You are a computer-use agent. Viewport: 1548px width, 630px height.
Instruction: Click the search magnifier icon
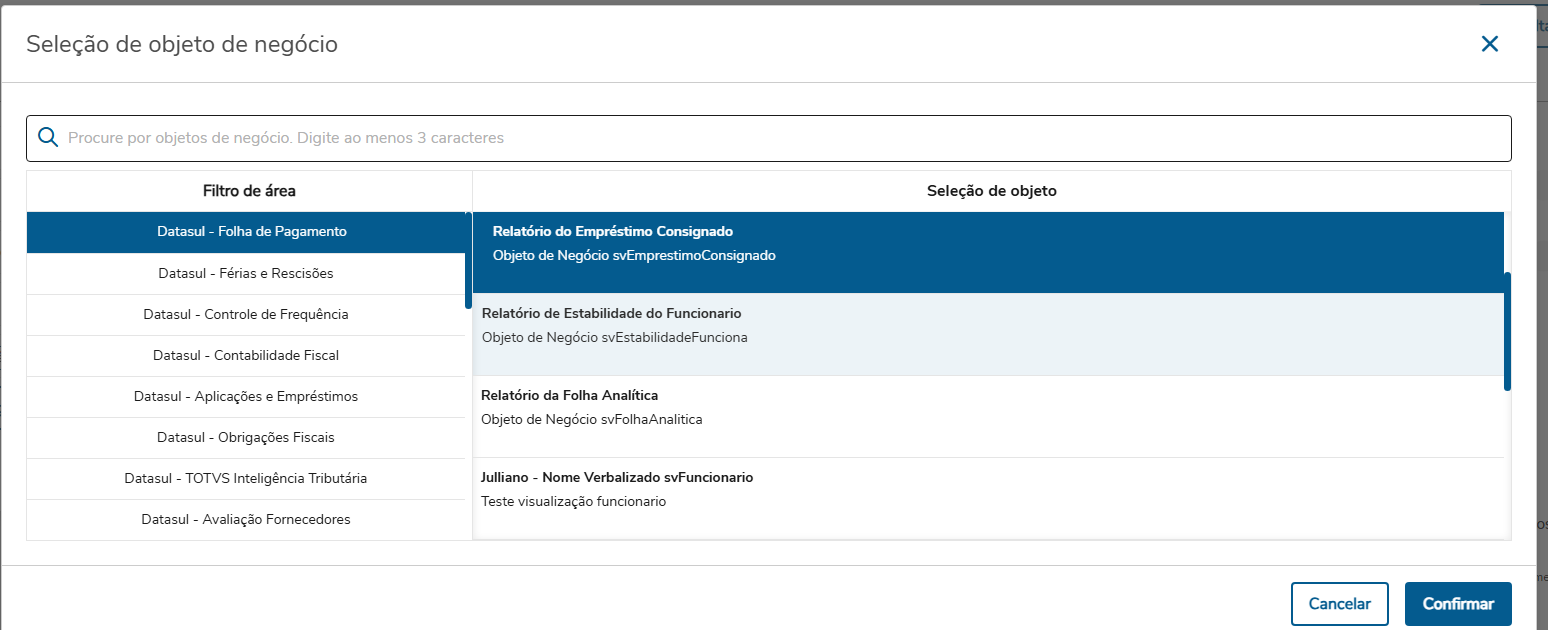click(48, 138)
